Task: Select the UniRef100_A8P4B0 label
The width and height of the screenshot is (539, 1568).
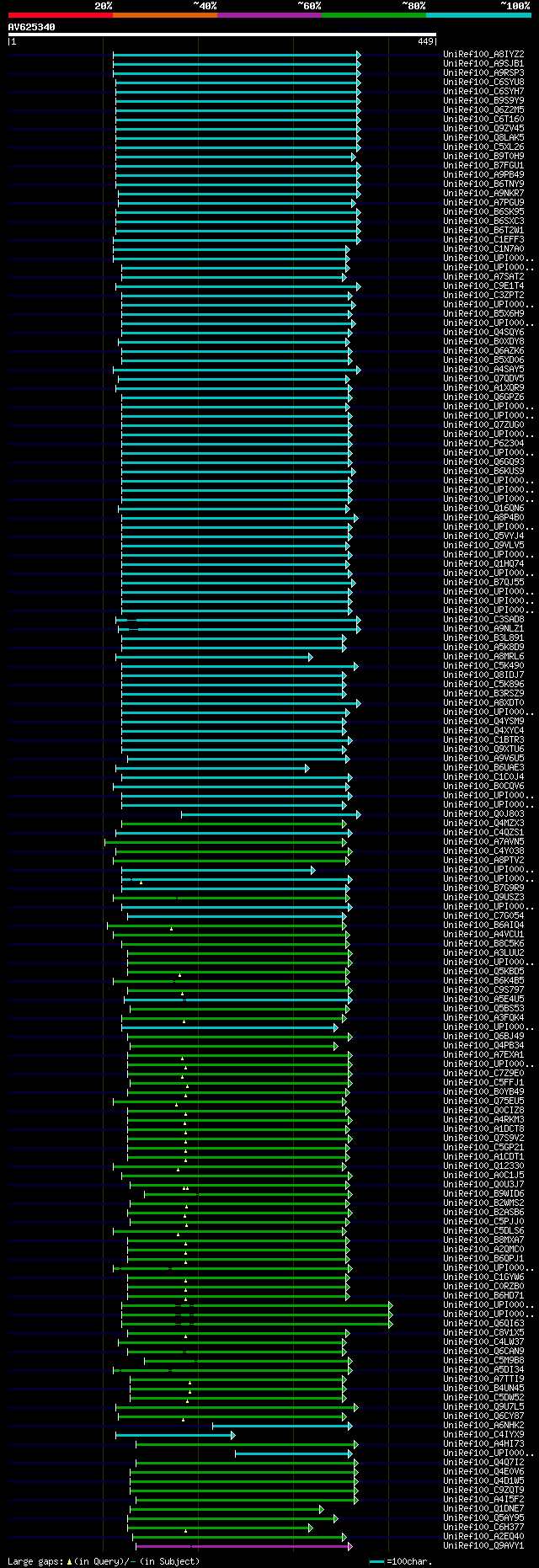Action: point(483,517)
